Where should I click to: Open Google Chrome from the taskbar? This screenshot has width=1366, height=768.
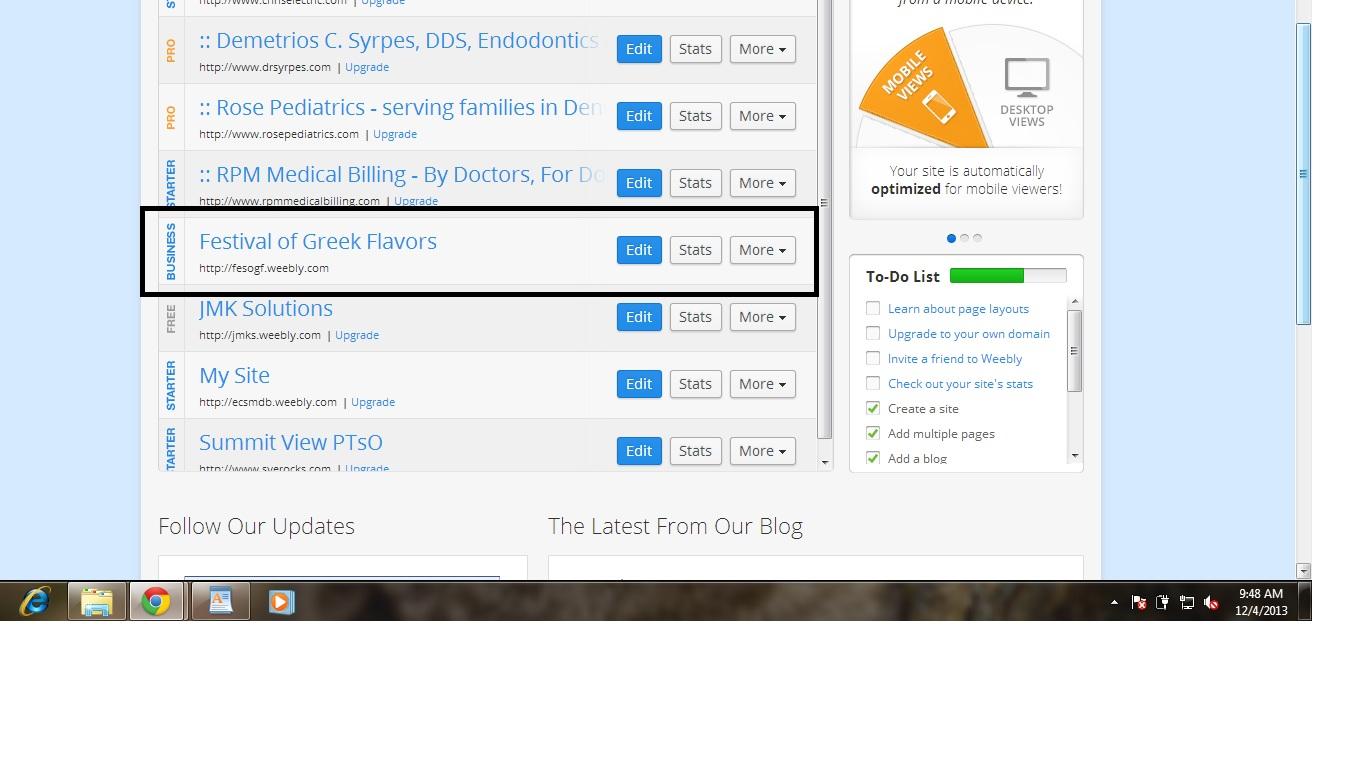158,601
